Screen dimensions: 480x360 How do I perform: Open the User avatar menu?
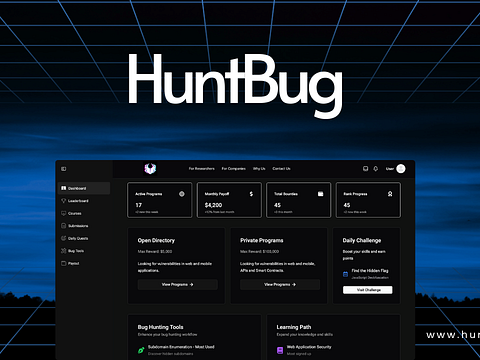401,169
